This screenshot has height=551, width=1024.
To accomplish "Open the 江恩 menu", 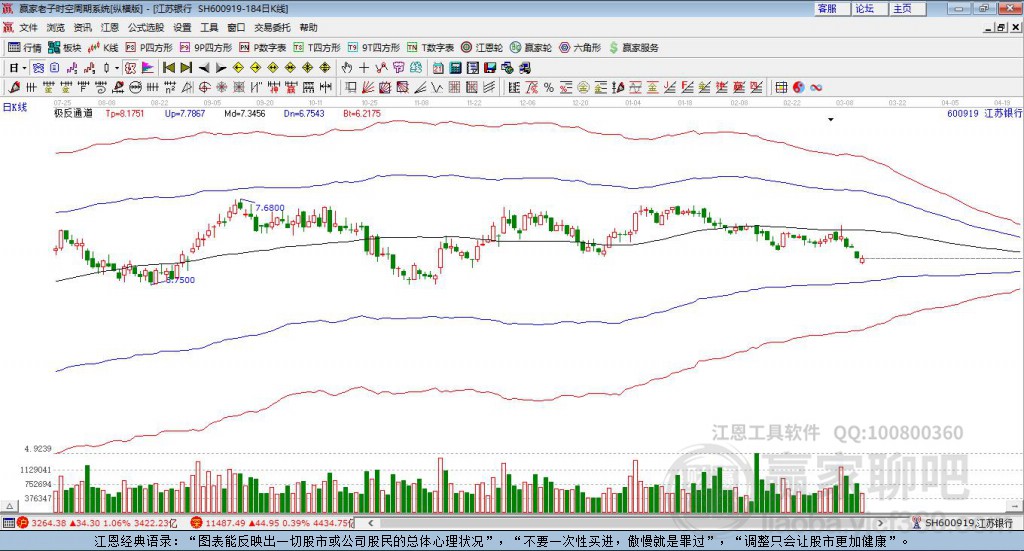I will pyautogui.click(x=110, y=27).
